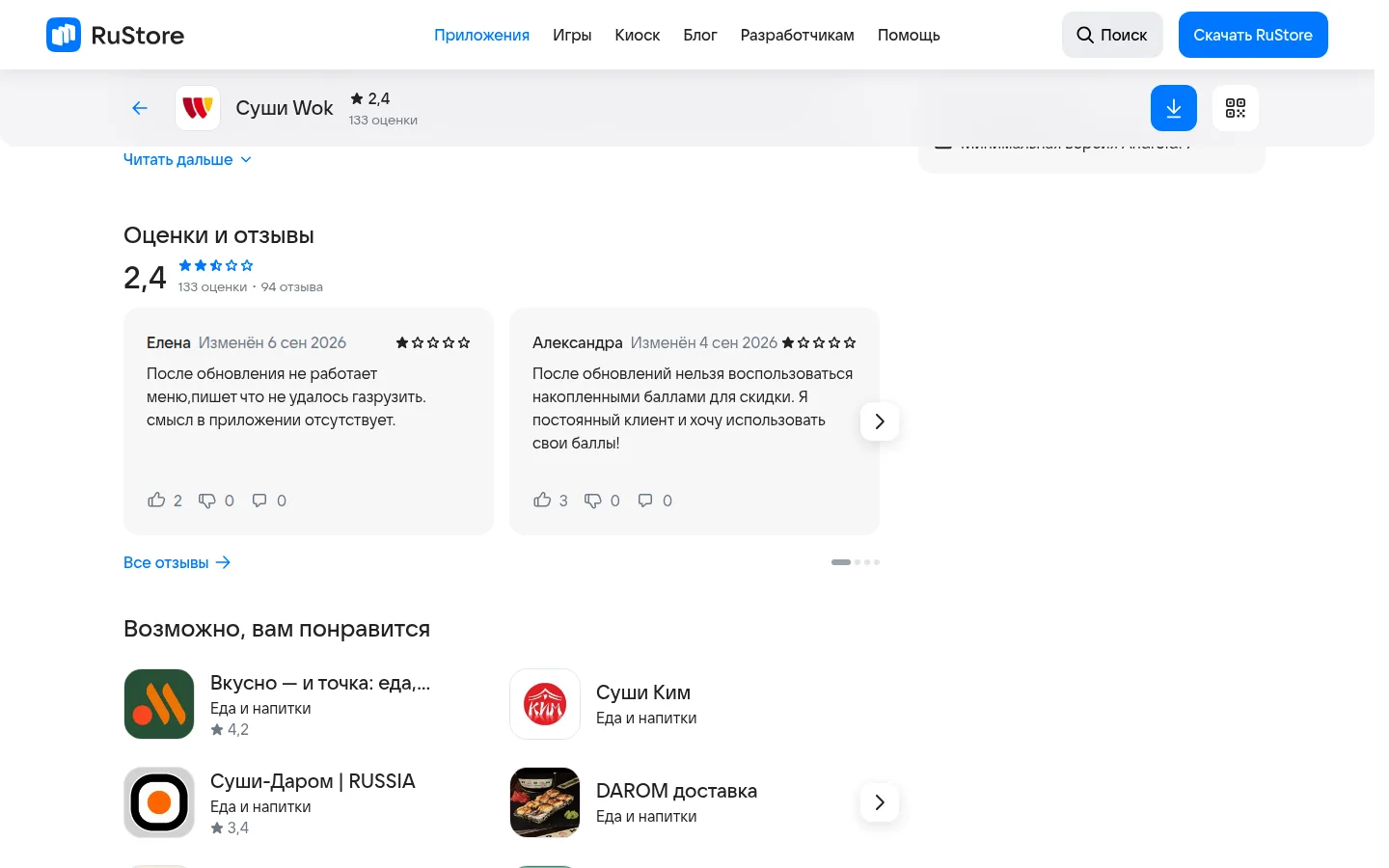Click the Оценки и отзывы heading

219,235
